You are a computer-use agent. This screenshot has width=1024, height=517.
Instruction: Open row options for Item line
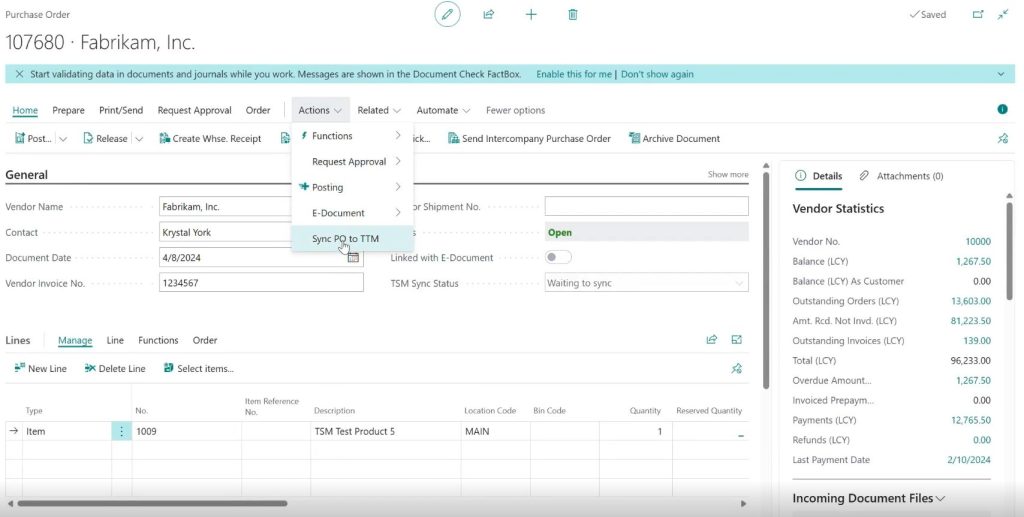[x=122, y=432]
